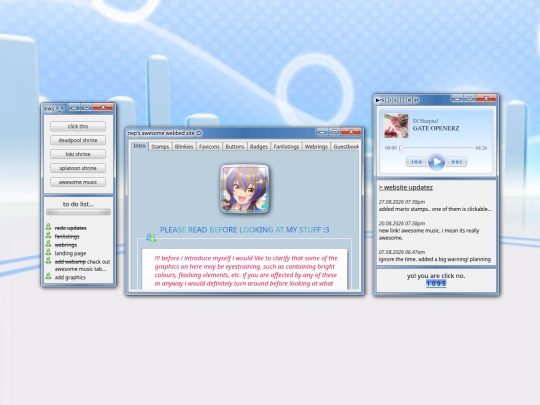
Task: Click the "add graphics" to-do item
Action: (x=70, y=277)
